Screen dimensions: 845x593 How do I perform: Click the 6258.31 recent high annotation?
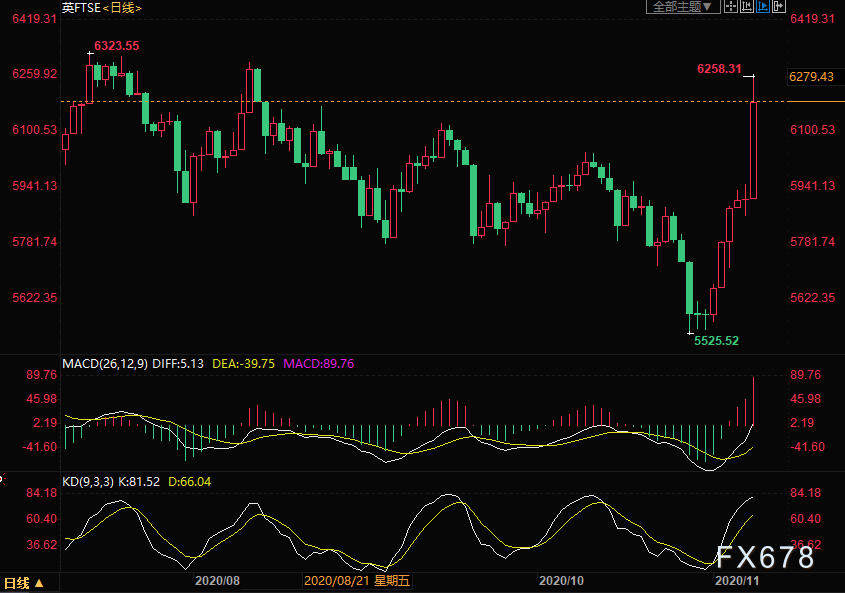point(719,69)
